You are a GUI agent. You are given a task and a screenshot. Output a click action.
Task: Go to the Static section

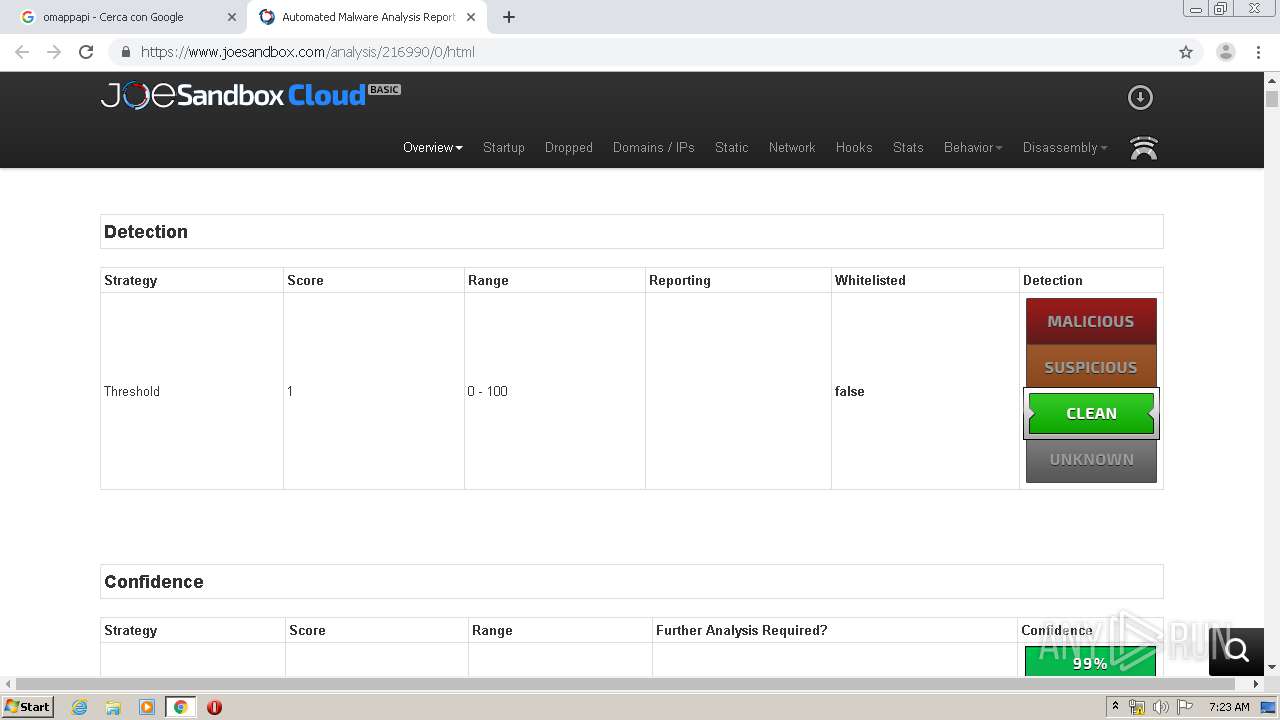pos(731,147)
